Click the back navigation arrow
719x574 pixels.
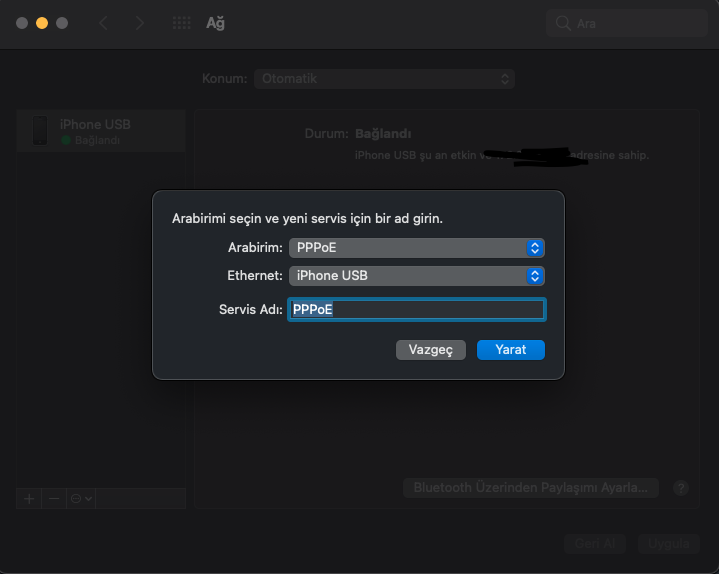[104, 23]
